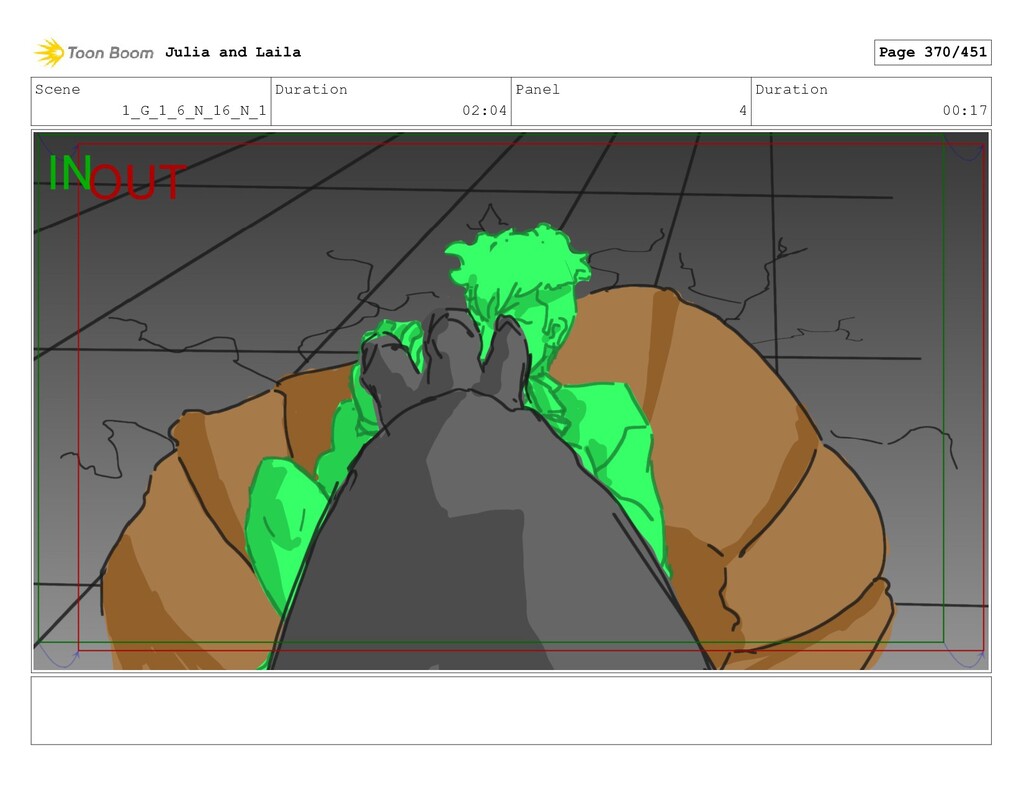This screenshot has width=1024, height=791.
Task: Click the panel duration value '00:17'
Action: click(x=965, y=110)
